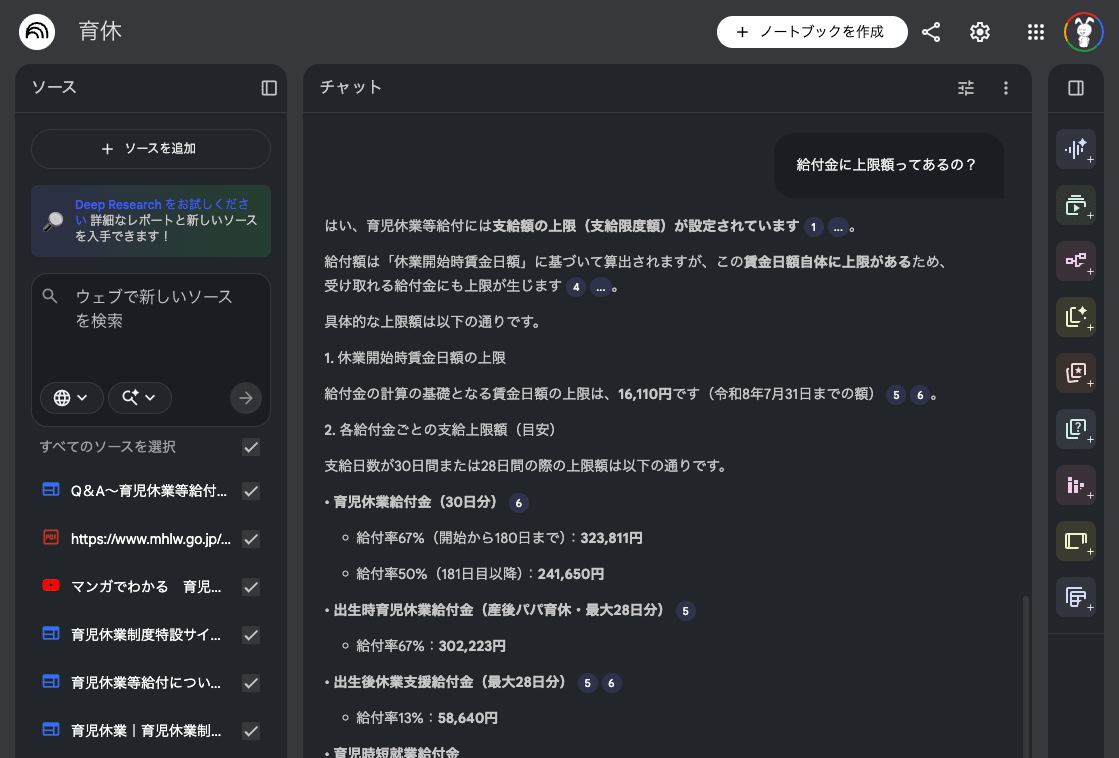The image size is (1119, 758).
Task: Collapse the ソース panel
Action: click(x=268, y=88)
